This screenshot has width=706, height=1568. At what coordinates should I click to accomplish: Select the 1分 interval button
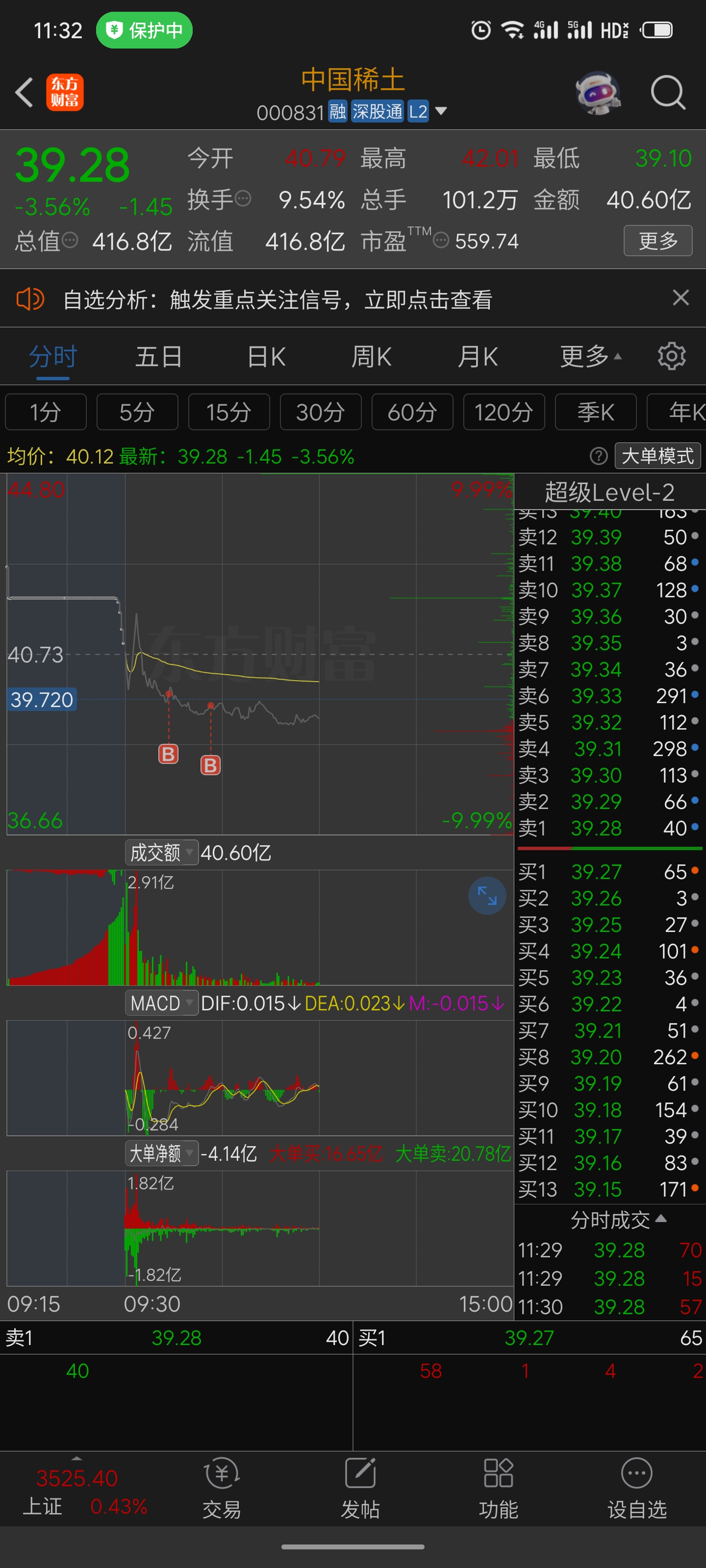pyautogui.click(x=46, y=412)
